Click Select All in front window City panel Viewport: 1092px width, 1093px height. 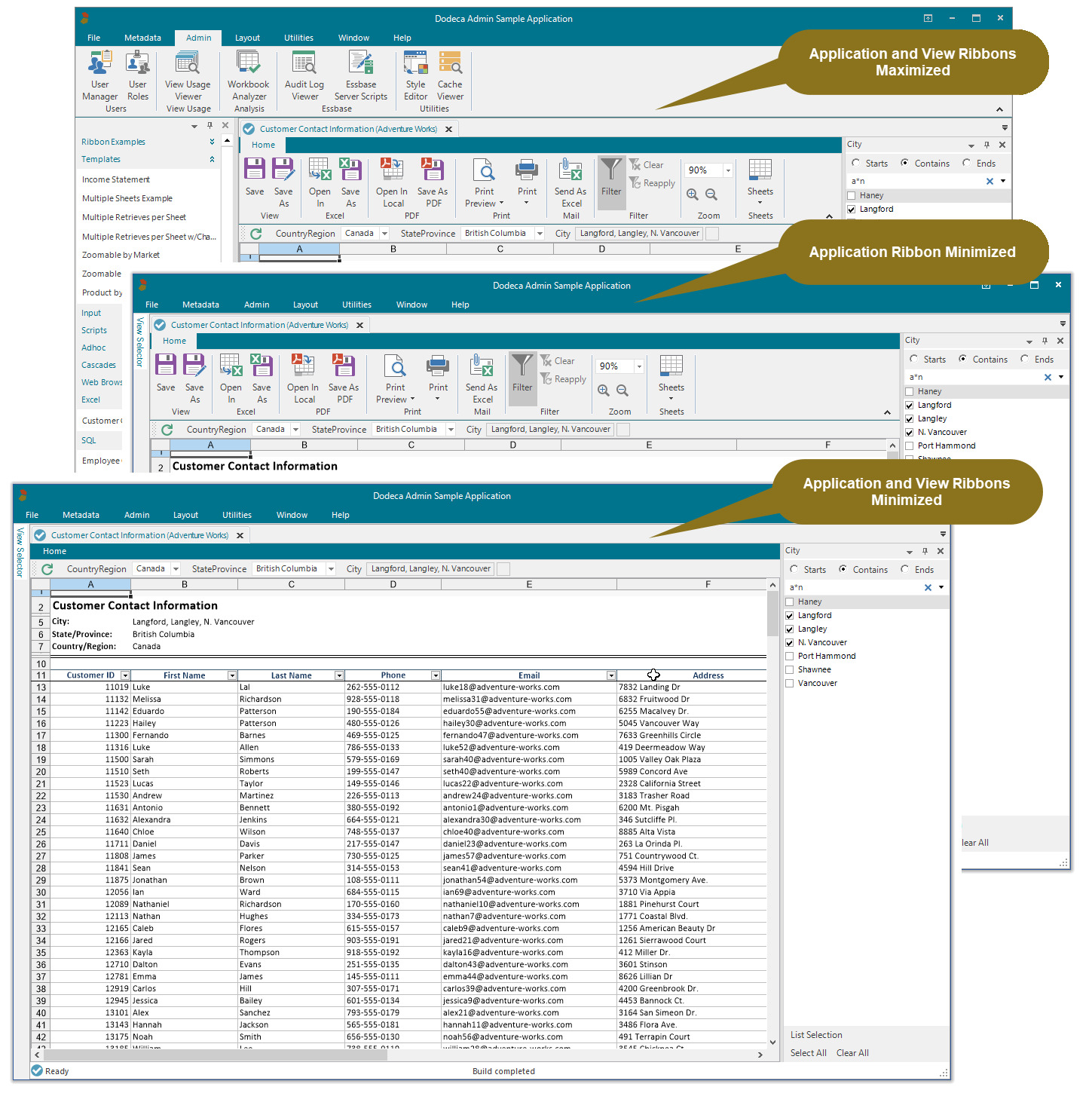click(x=809, y=1053)
